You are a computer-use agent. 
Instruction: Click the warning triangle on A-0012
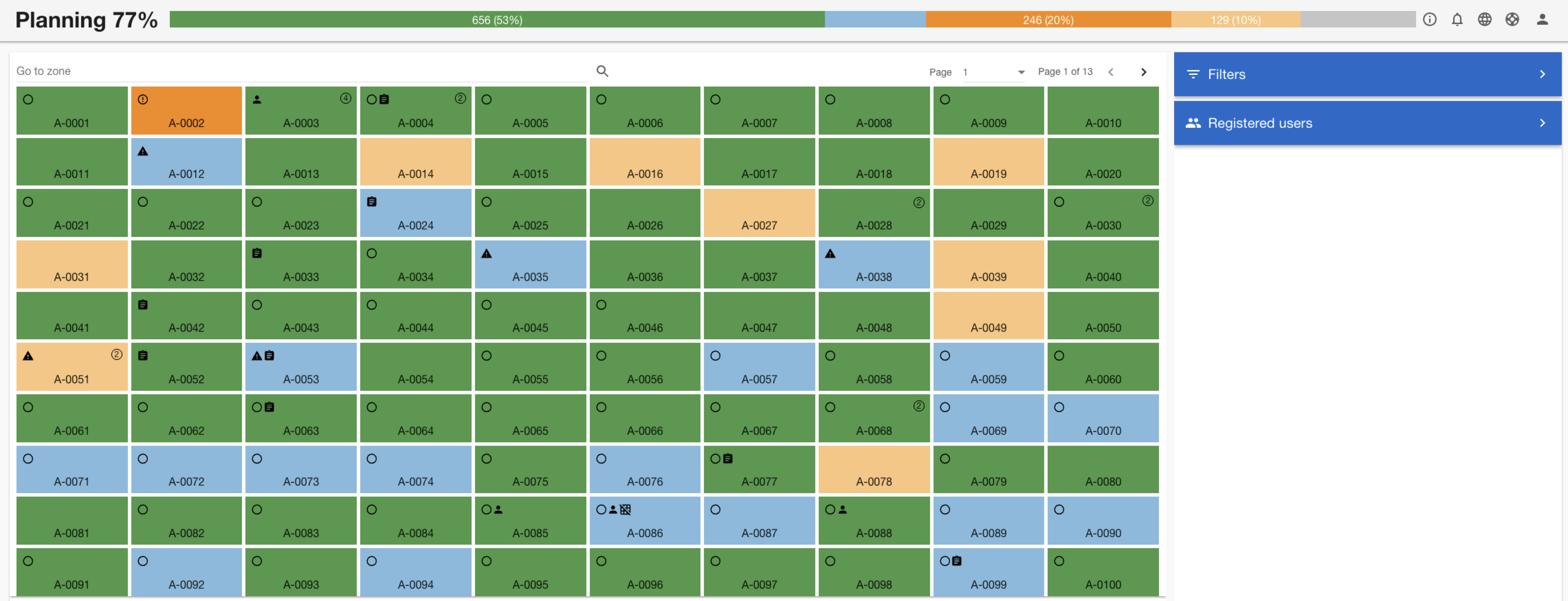click(143, 151)
